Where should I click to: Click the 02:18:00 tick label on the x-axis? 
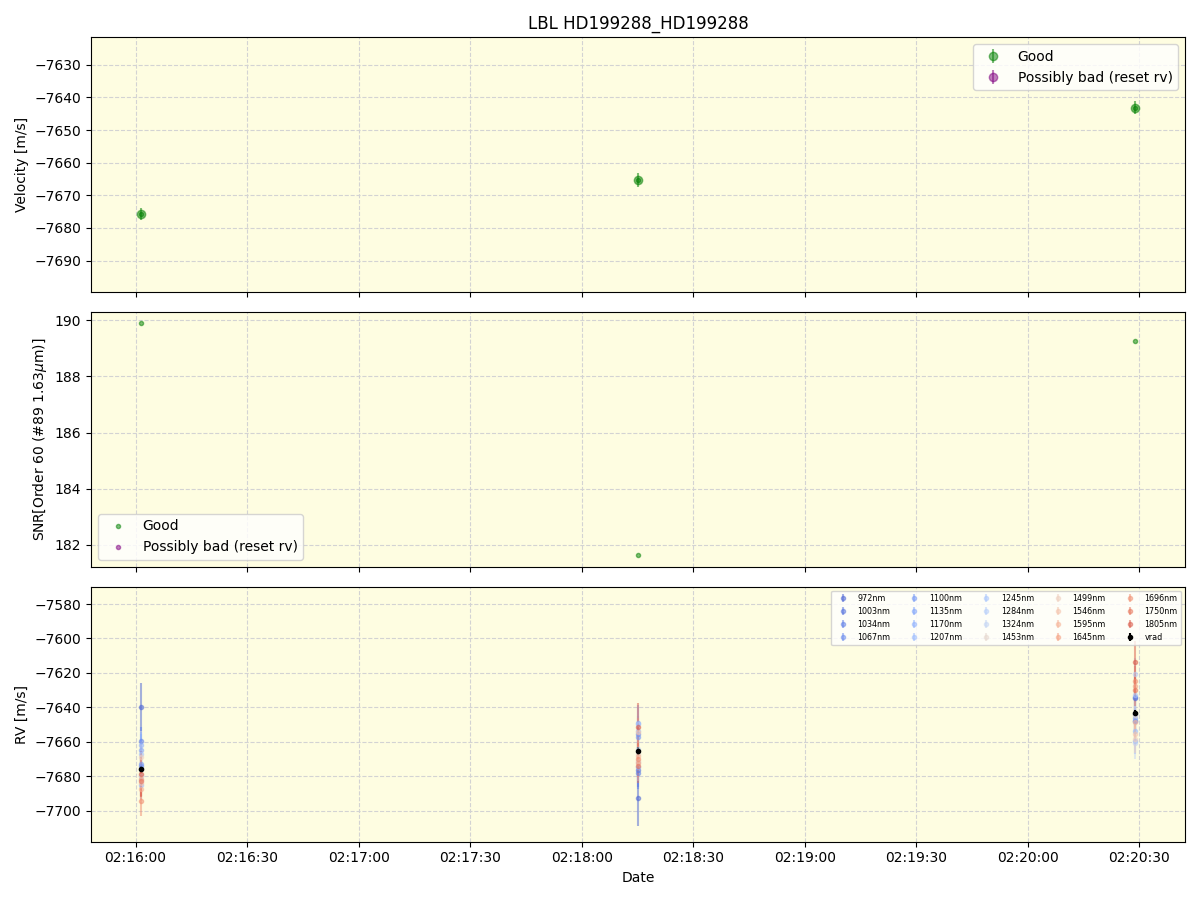point(582,858)
